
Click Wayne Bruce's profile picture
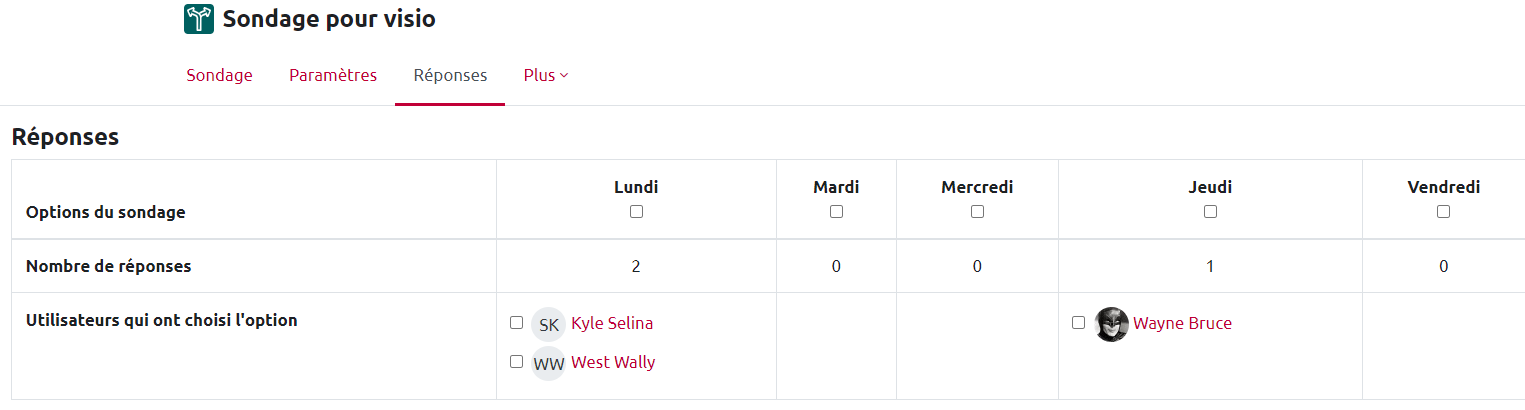1111,324
